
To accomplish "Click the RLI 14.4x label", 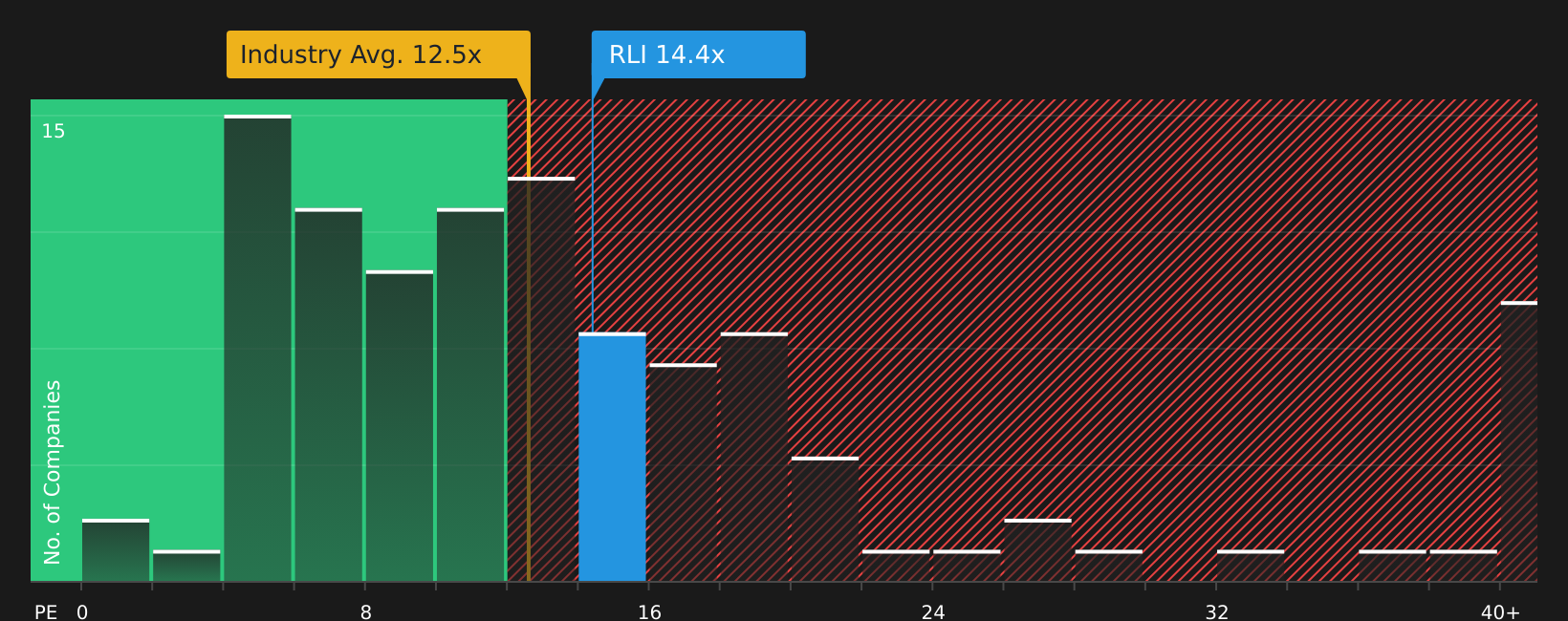I will pos(698,54).
